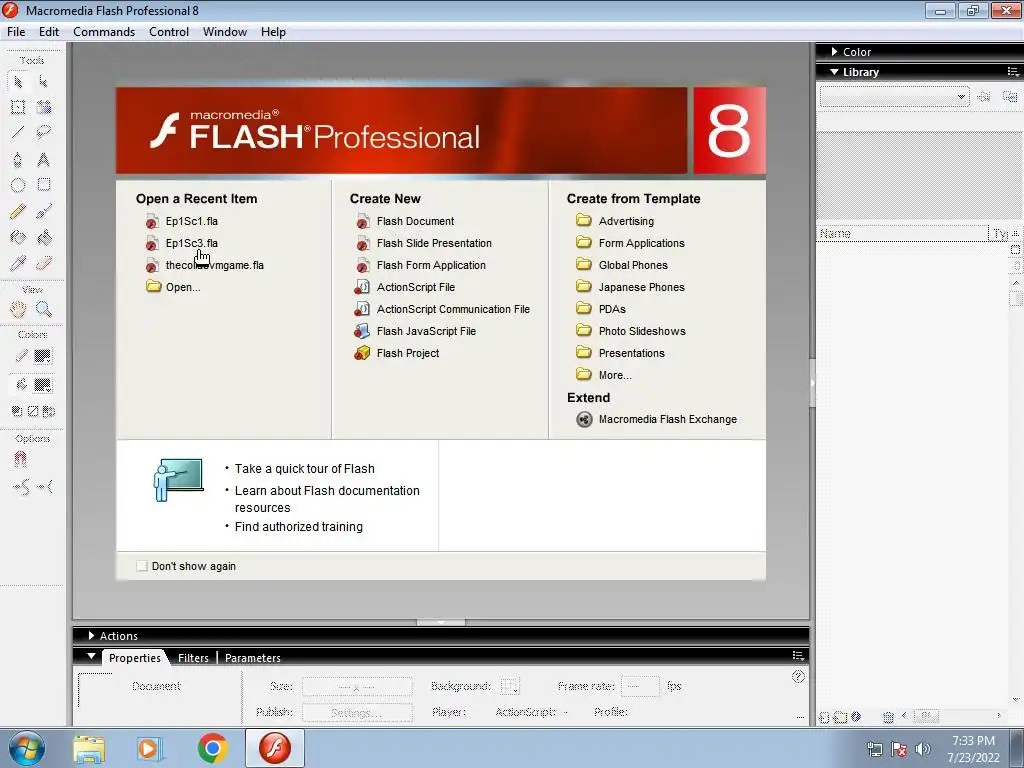Click the Swap Colors button
This screenshot has height=768, width=1024.
tap(49, 411)
